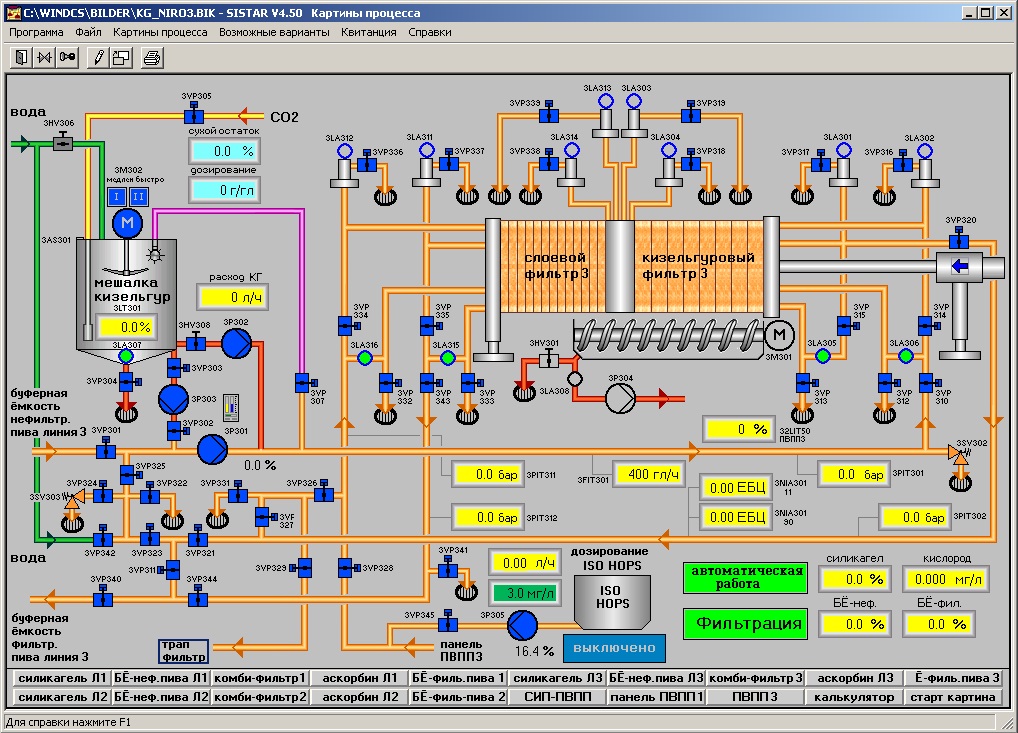The image size is (1018, 733).
Task: Click valve 3VP339 symbol
Action: tap(549, 113)
